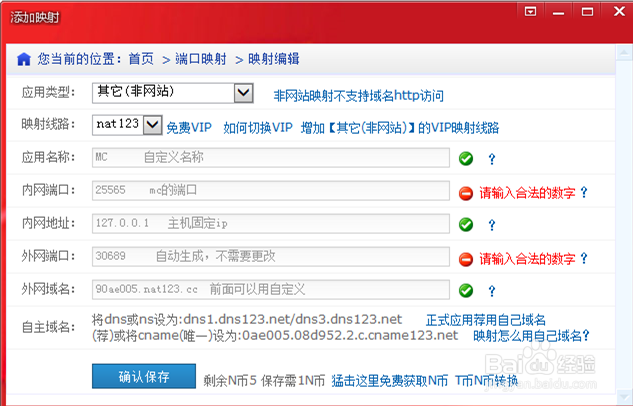The image size is (633, 406).
Task: Click help question mark for 外网域名
Action: (x=491, y=291)
